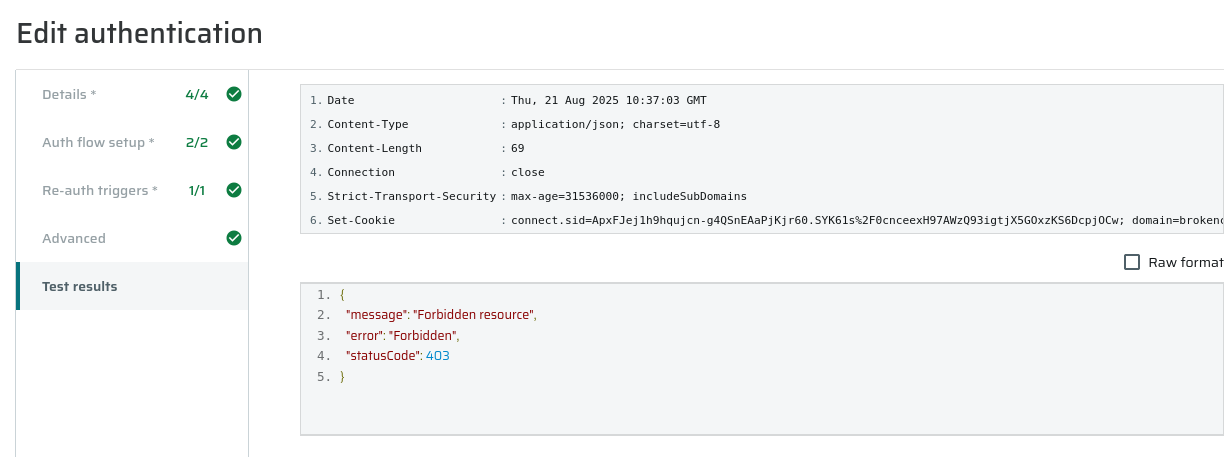Image resolution: width=1232 pixels, height=457 pixels.
Task: Click the green checkmark beside Details
Action: click(x=234, y=94)
